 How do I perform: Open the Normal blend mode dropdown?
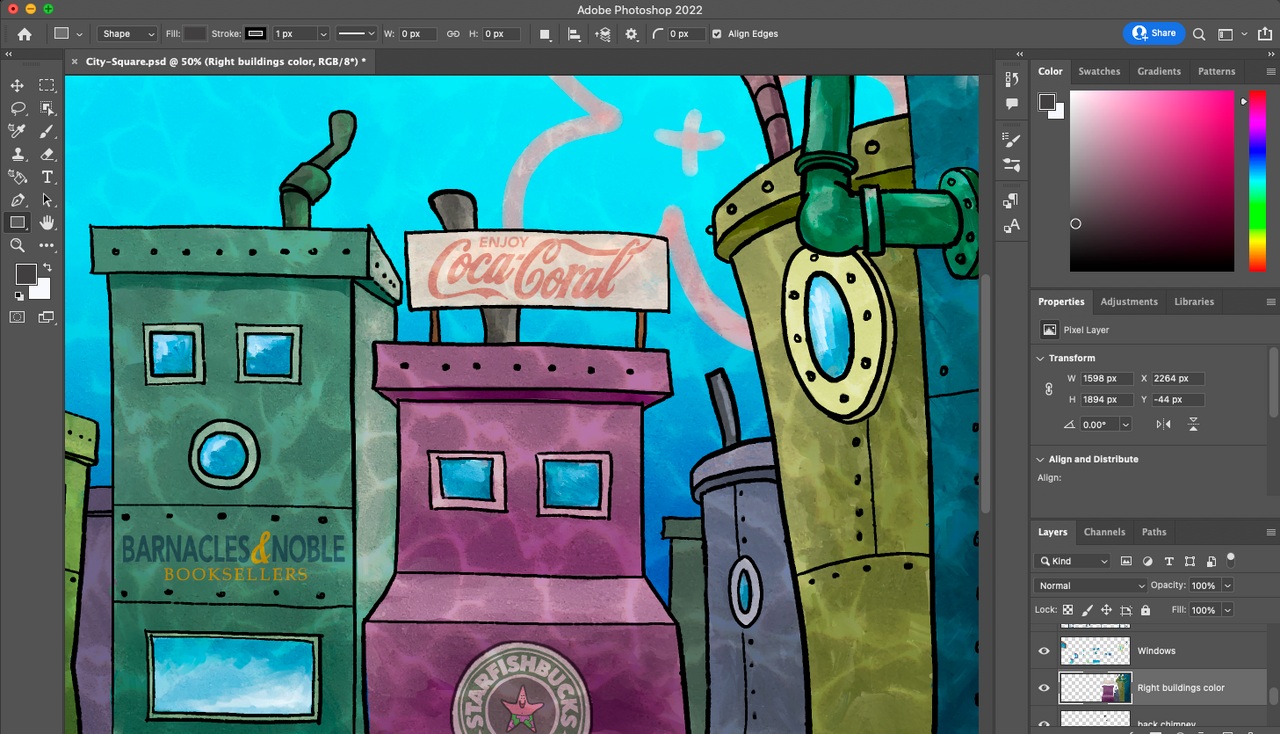click(x=1090, y=586)
